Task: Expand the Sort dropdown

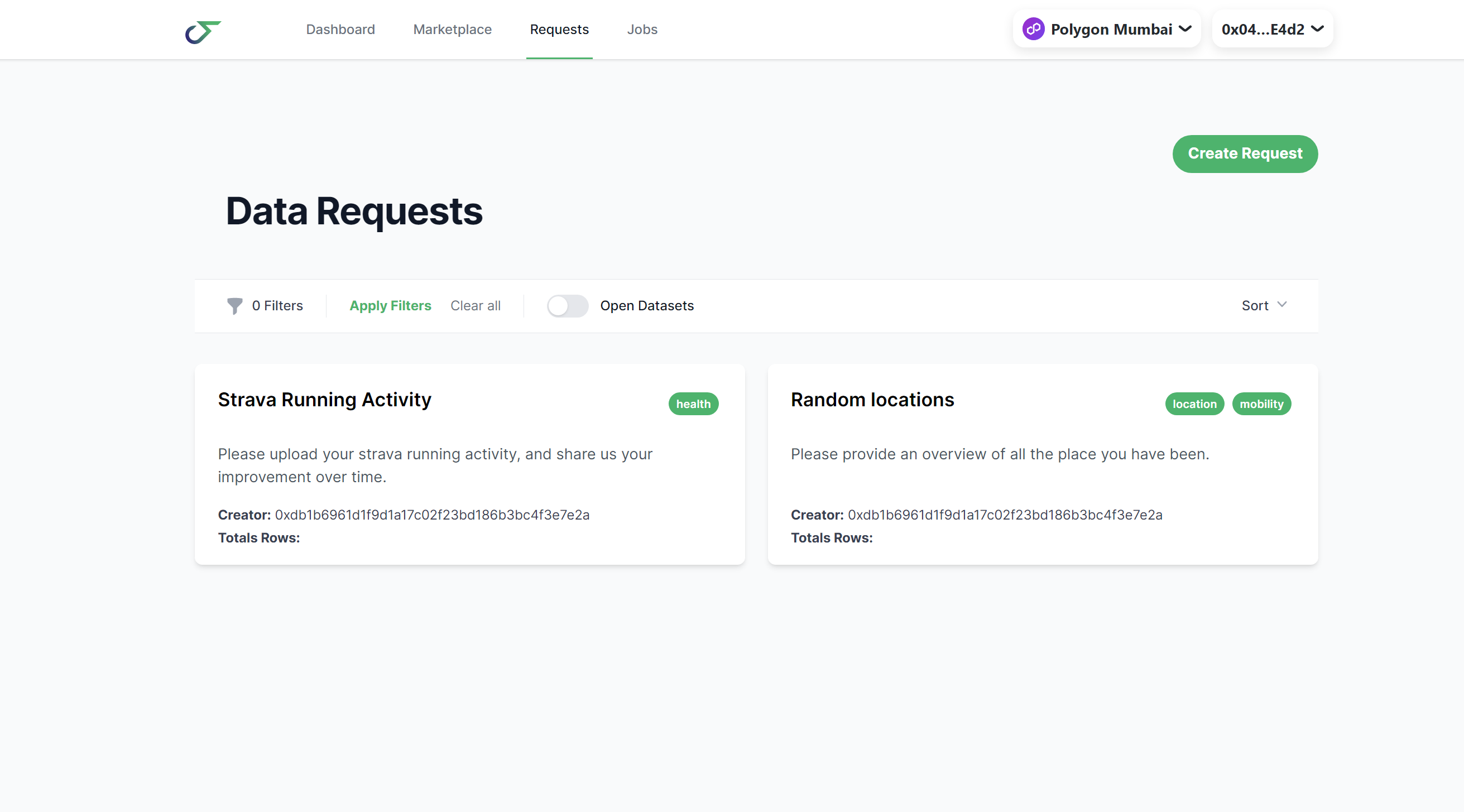Action: click(1264, 306)
